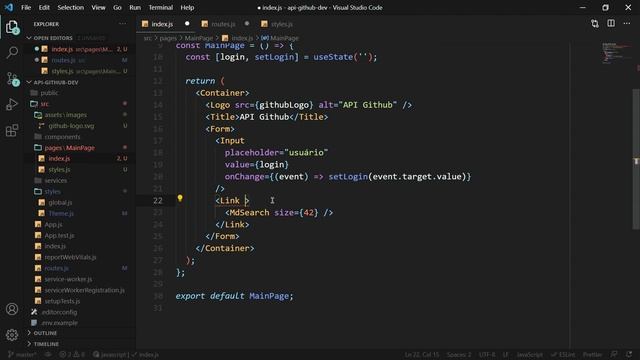Open the Selection menu
640x360 pixels.
pos(71,7)
